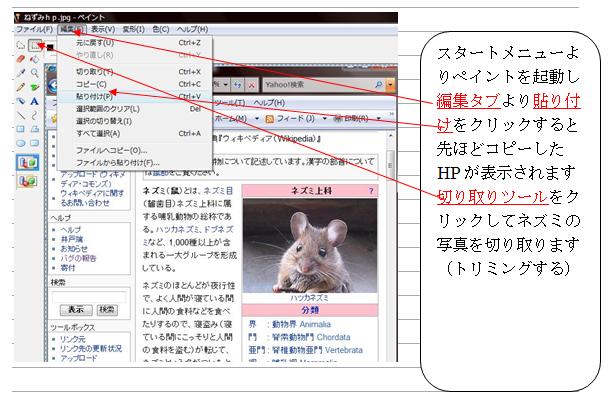Open the 井戸端 link in sidebar

coord(72,239)
